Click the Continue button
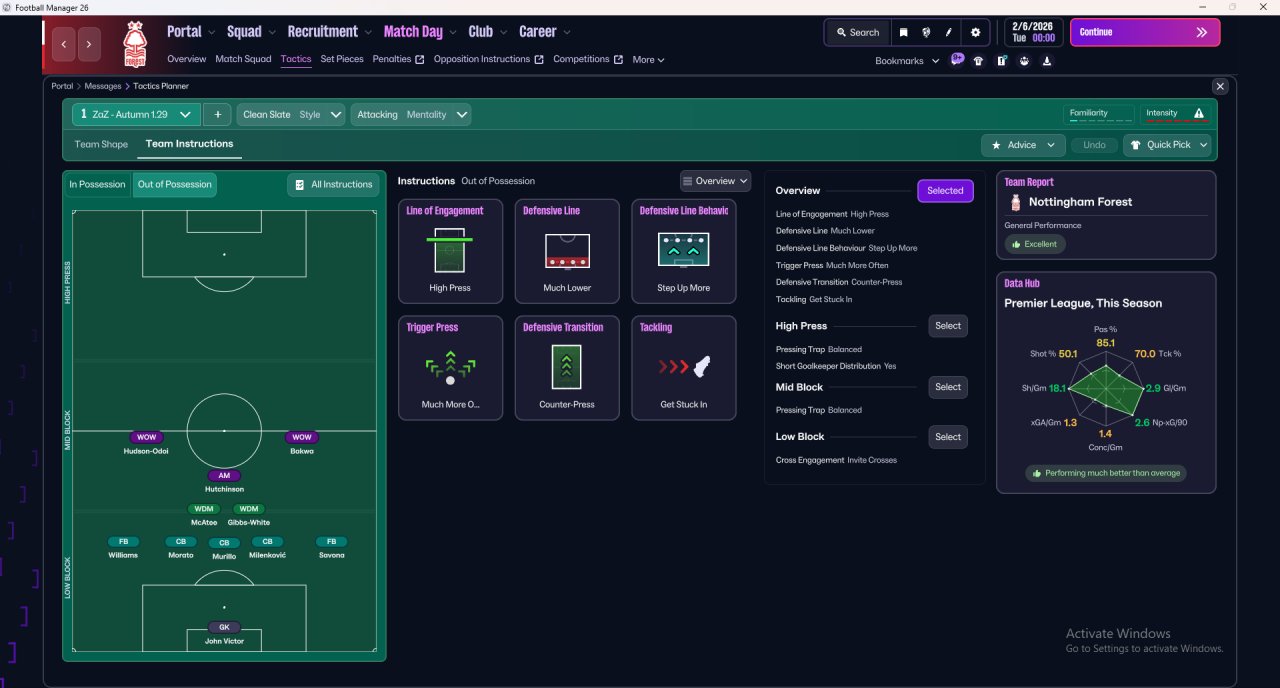 pos(1145,32)
